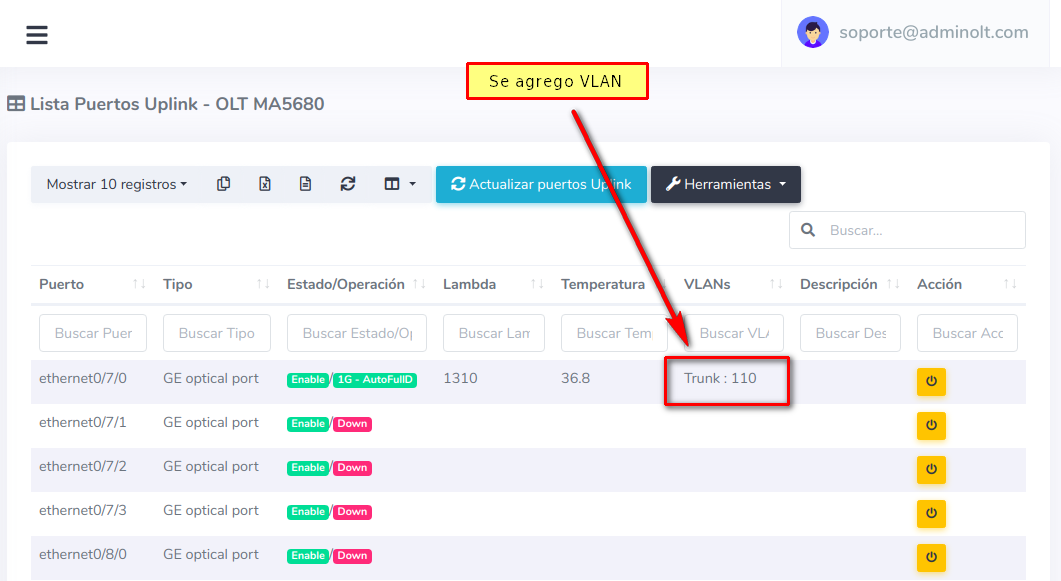
Task: Open the hamburger sidebar menu
Action: click(37, 35)
